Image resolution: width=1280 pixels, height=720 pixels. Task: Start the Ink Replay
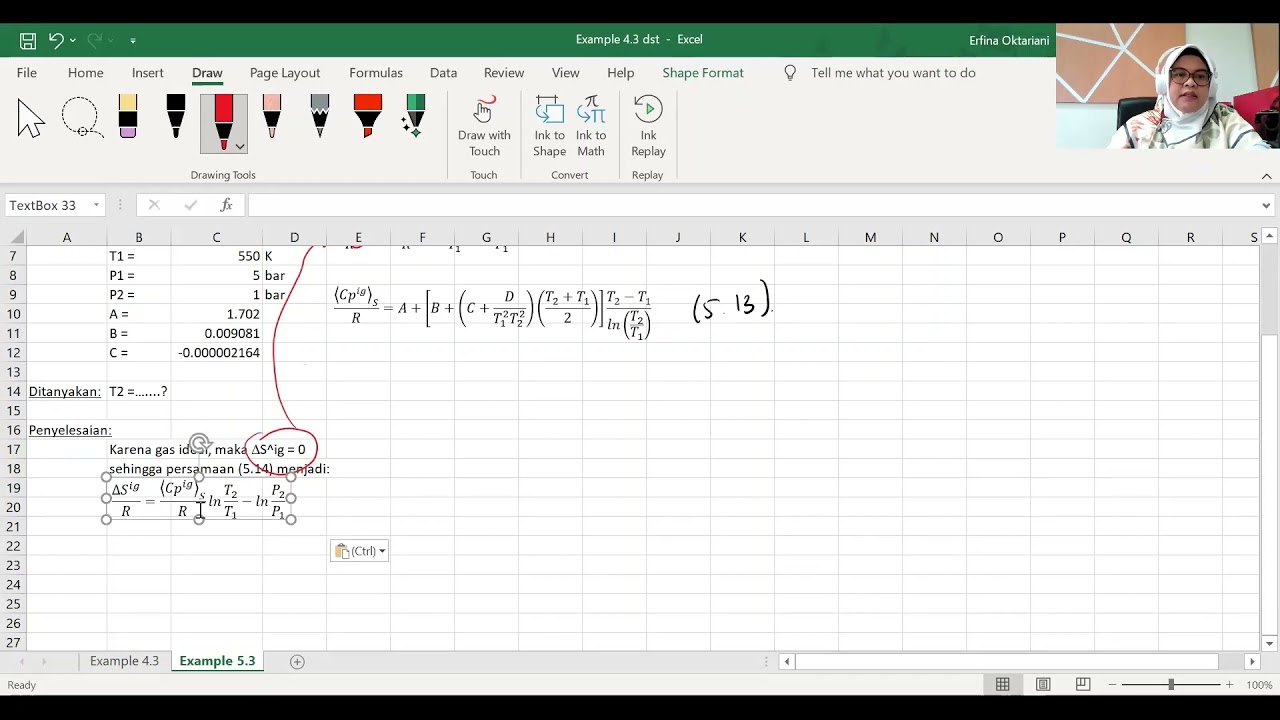tap(648, 127)
